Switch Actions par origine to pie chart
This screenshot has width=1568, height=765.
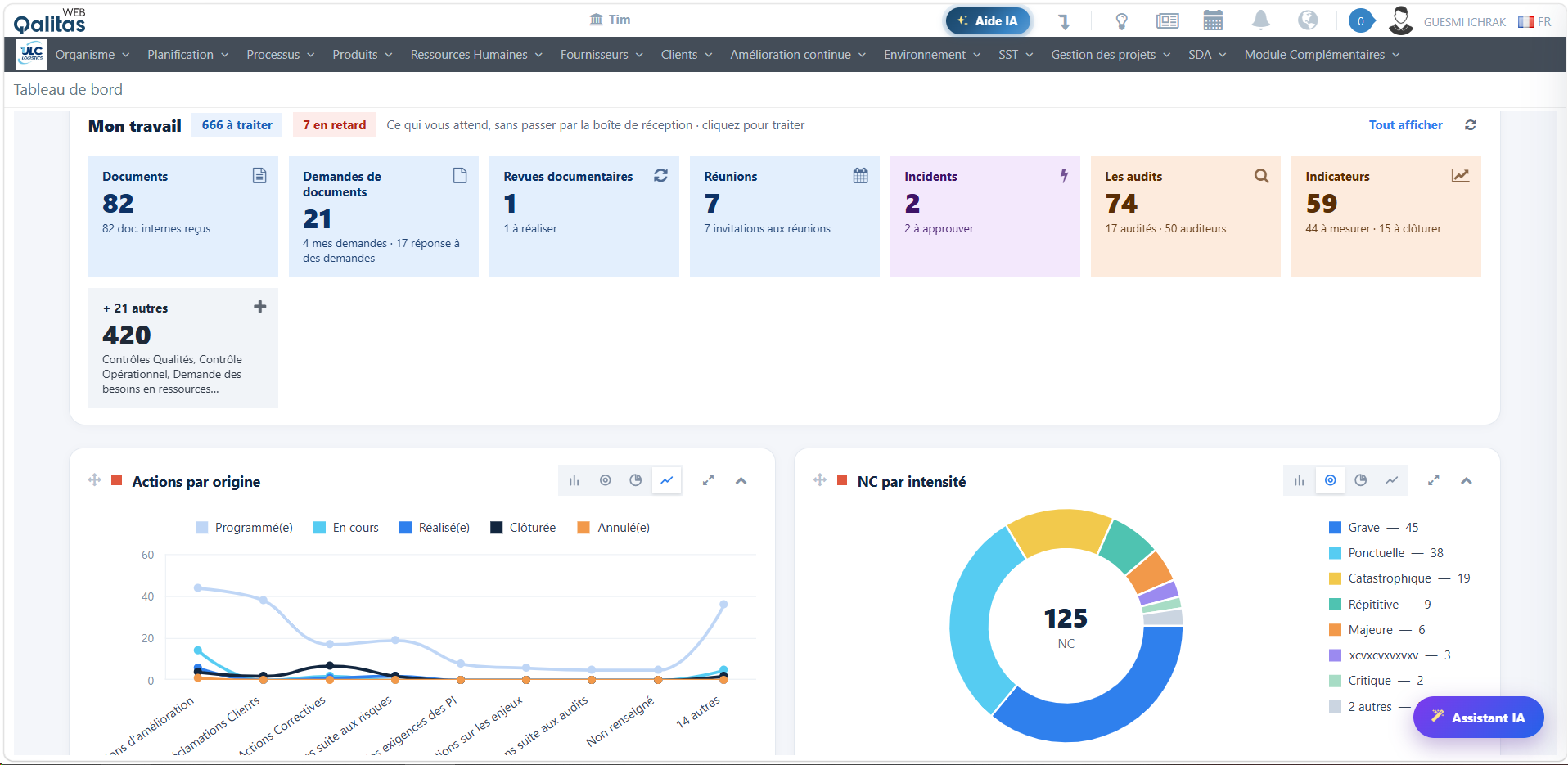[636, 480]
